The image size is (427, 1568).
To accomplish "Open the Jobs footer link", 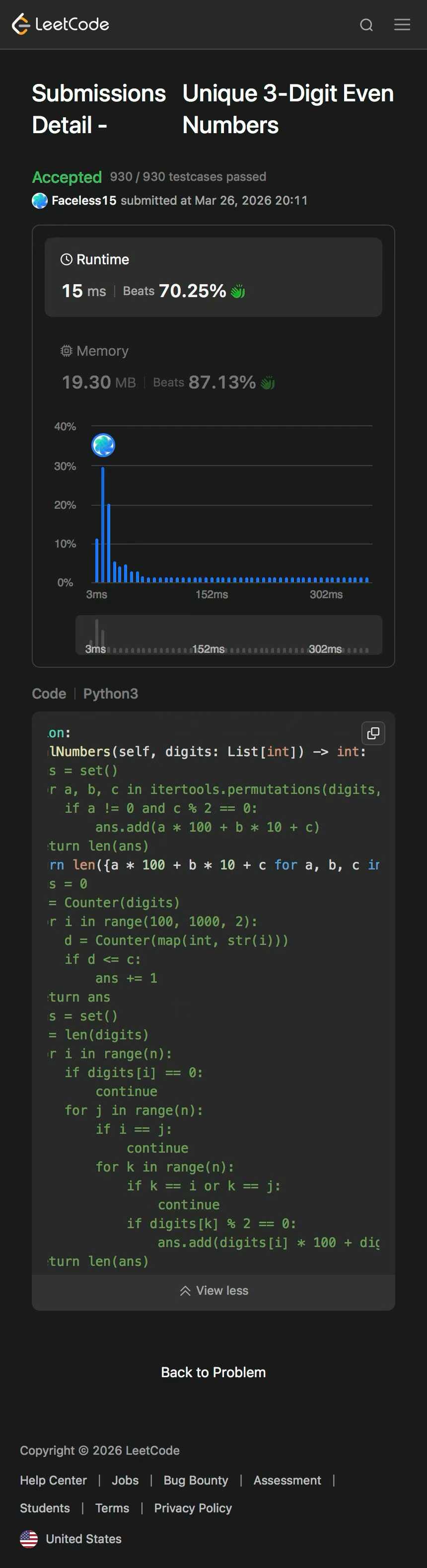I will (x=125, y=1480).
